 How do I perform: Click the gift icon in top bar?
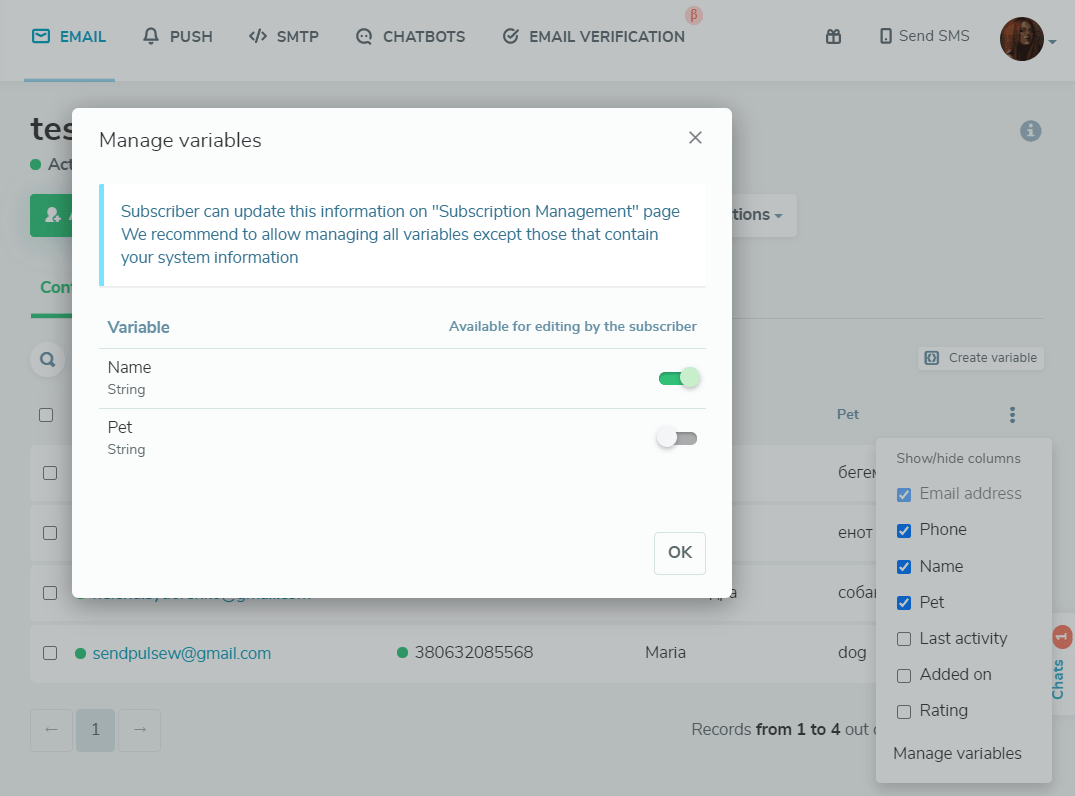(833, 37)
